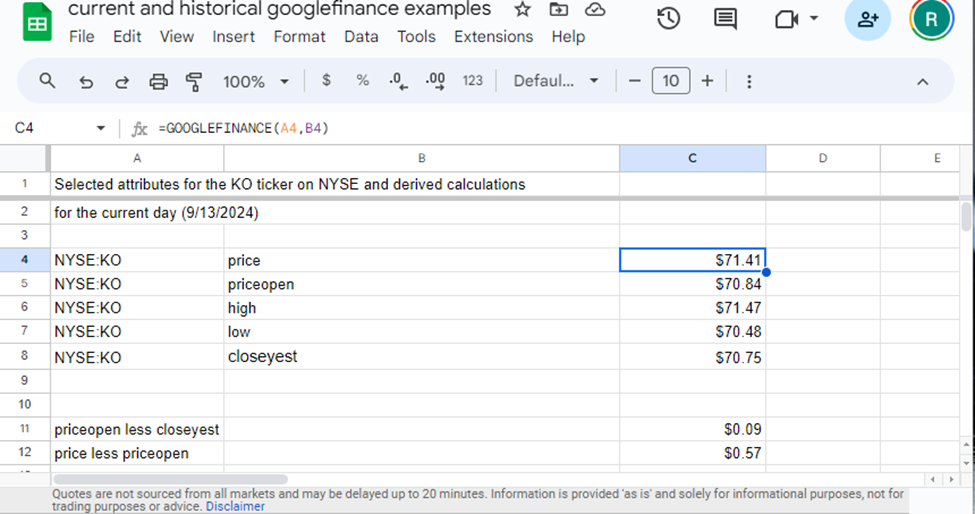The height and width of the screenshot is (514, 975).
Task: Redo the last action
Action: point(122,81)
